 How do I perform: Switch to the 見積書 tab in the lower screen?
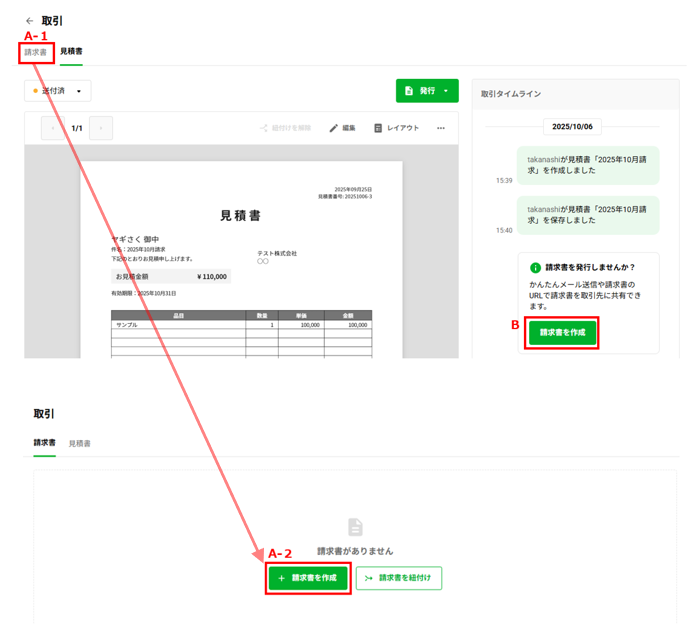[79, 444]
